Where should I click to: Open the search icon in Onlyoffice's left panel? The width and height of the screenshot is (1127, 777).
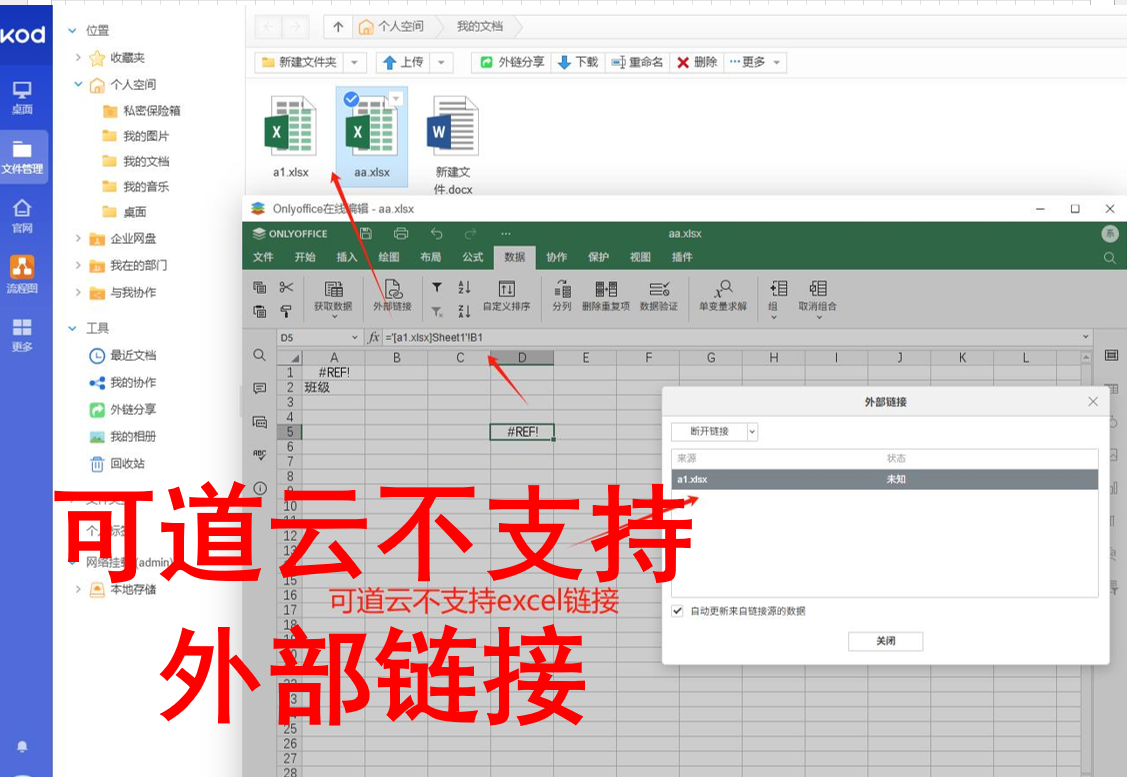[x=259, y=355]
